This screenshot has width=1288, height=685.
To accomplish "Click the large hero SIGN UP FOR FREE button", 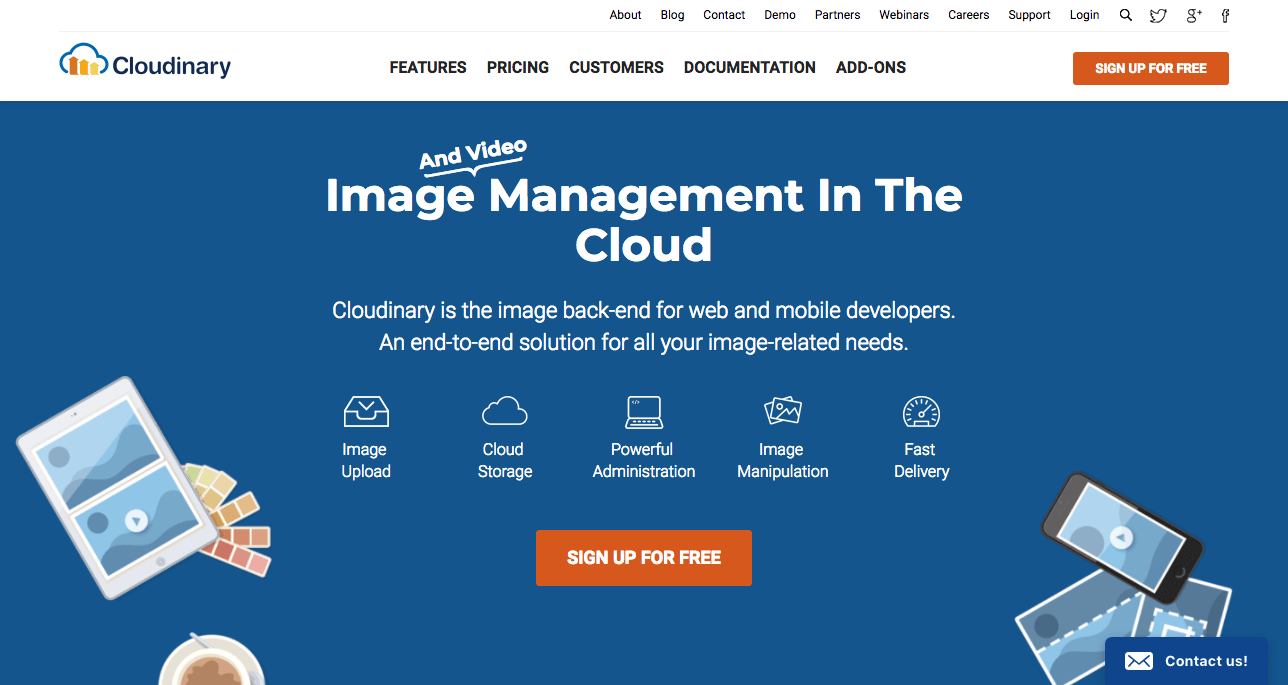I will tap(644, 558).
